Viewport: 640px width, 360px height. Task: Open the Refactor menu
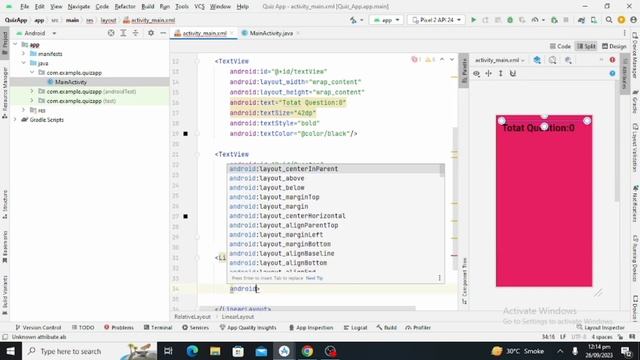[125, 7]
